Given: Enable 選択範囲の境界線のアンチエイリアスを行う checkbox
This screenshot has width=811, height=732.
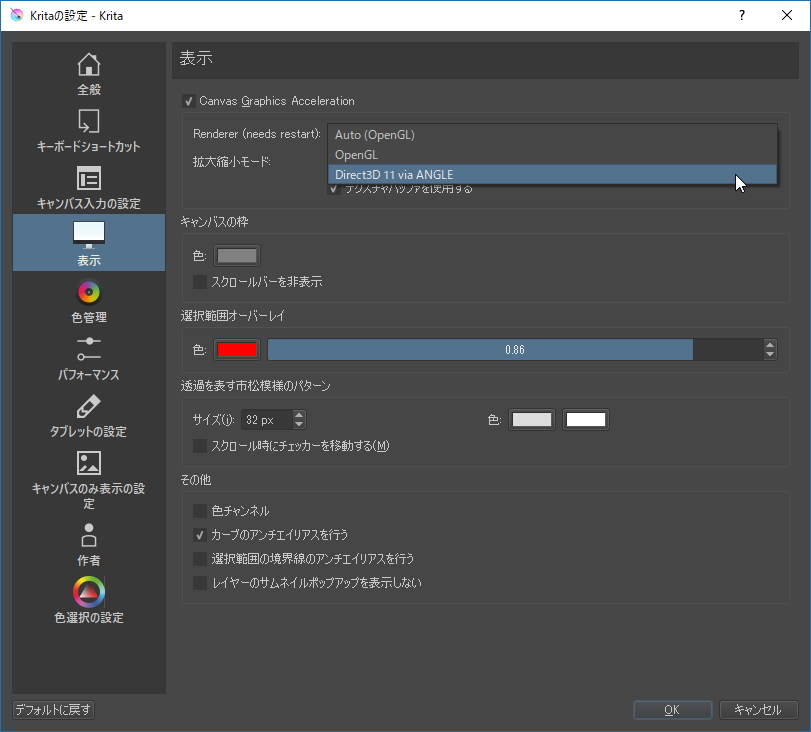Looking at the screenshot, I should pyautogui.click(x=200, y=559).
